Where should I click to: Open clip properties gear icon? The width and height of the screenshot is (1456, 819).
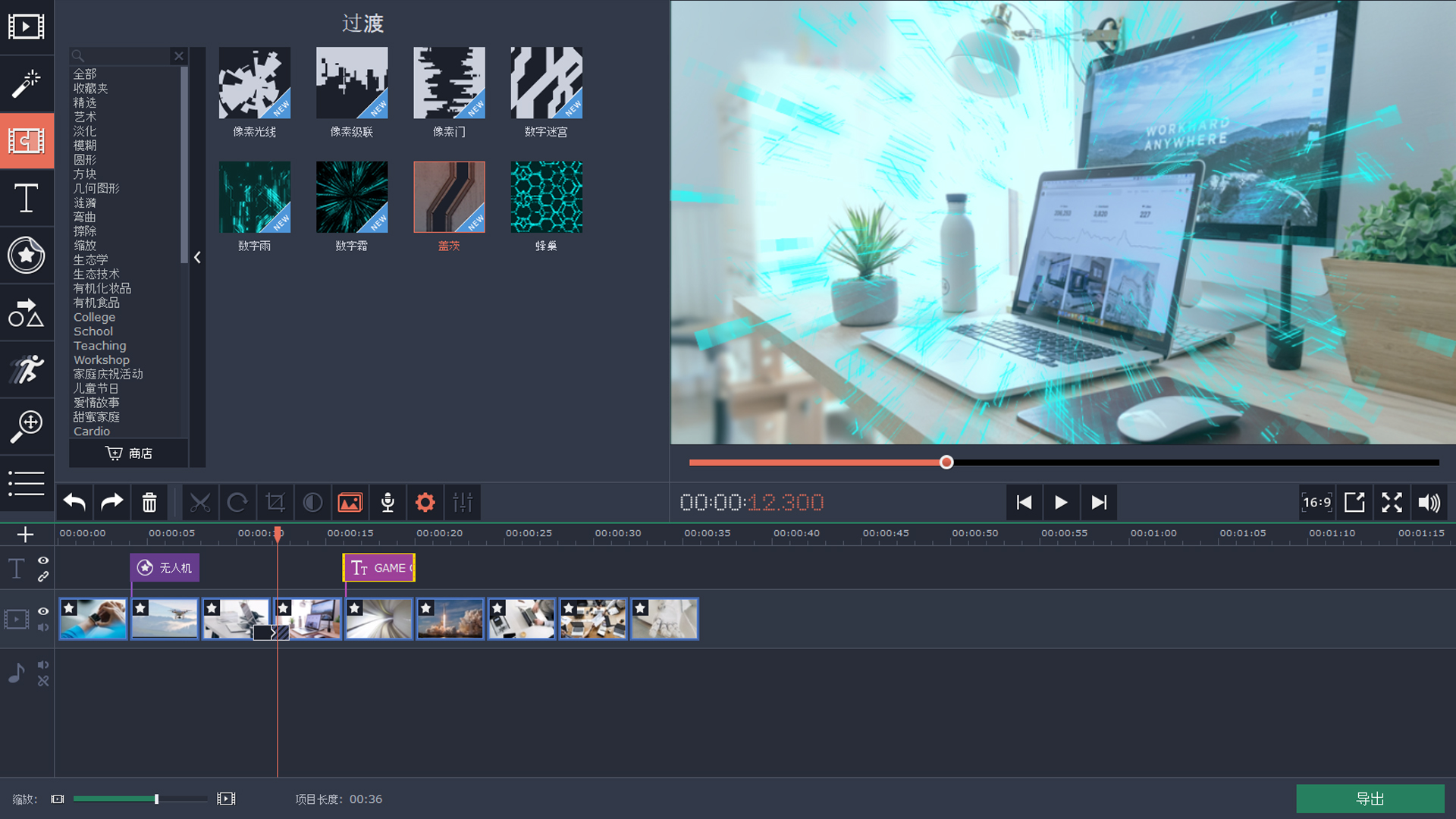coord(425,503)
